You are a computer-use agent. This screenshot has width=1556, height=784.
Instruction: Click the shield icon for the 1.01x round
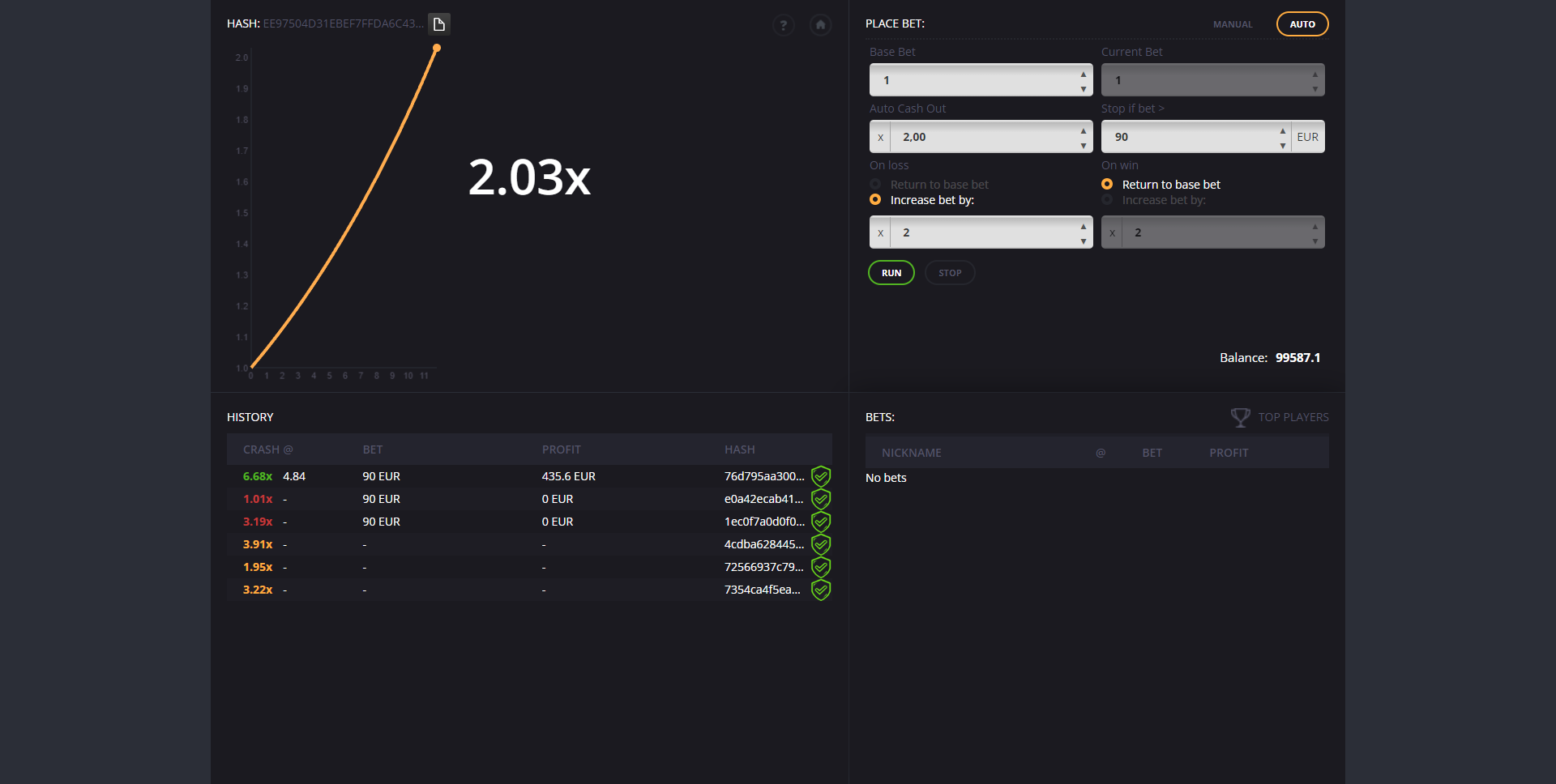click(821, 499)
